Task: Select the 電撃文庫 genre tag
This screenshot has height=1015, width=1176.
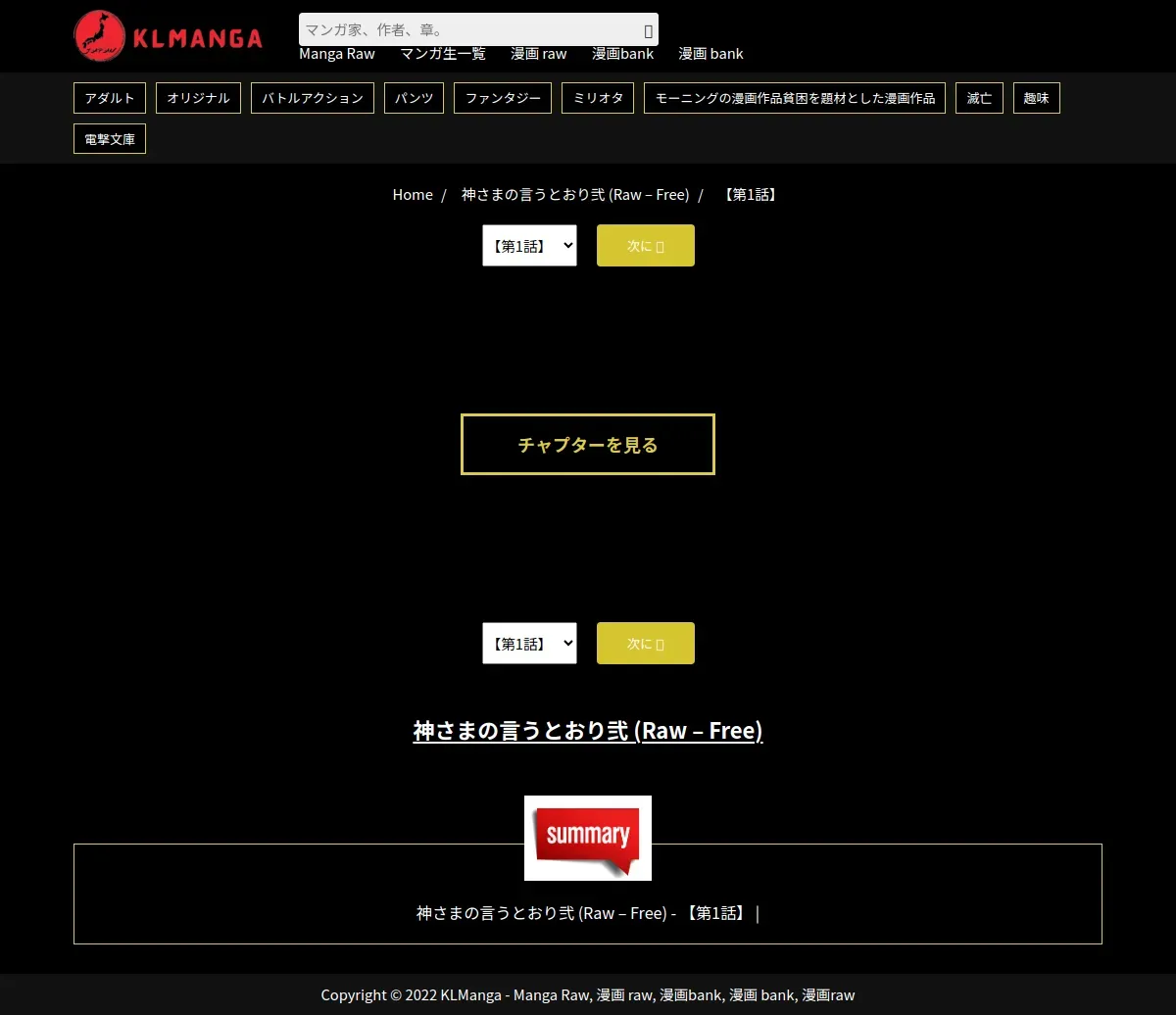Action: 110,139
